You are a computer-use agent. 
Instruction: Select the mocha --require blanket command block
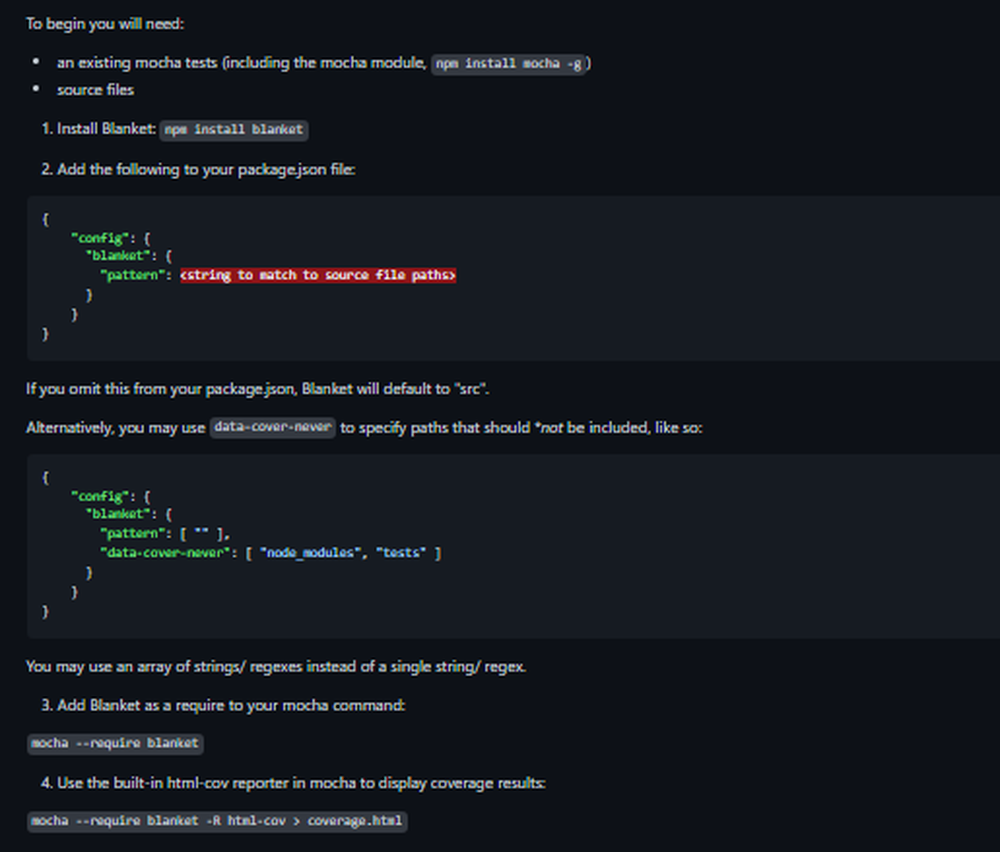tap(115, 744)
